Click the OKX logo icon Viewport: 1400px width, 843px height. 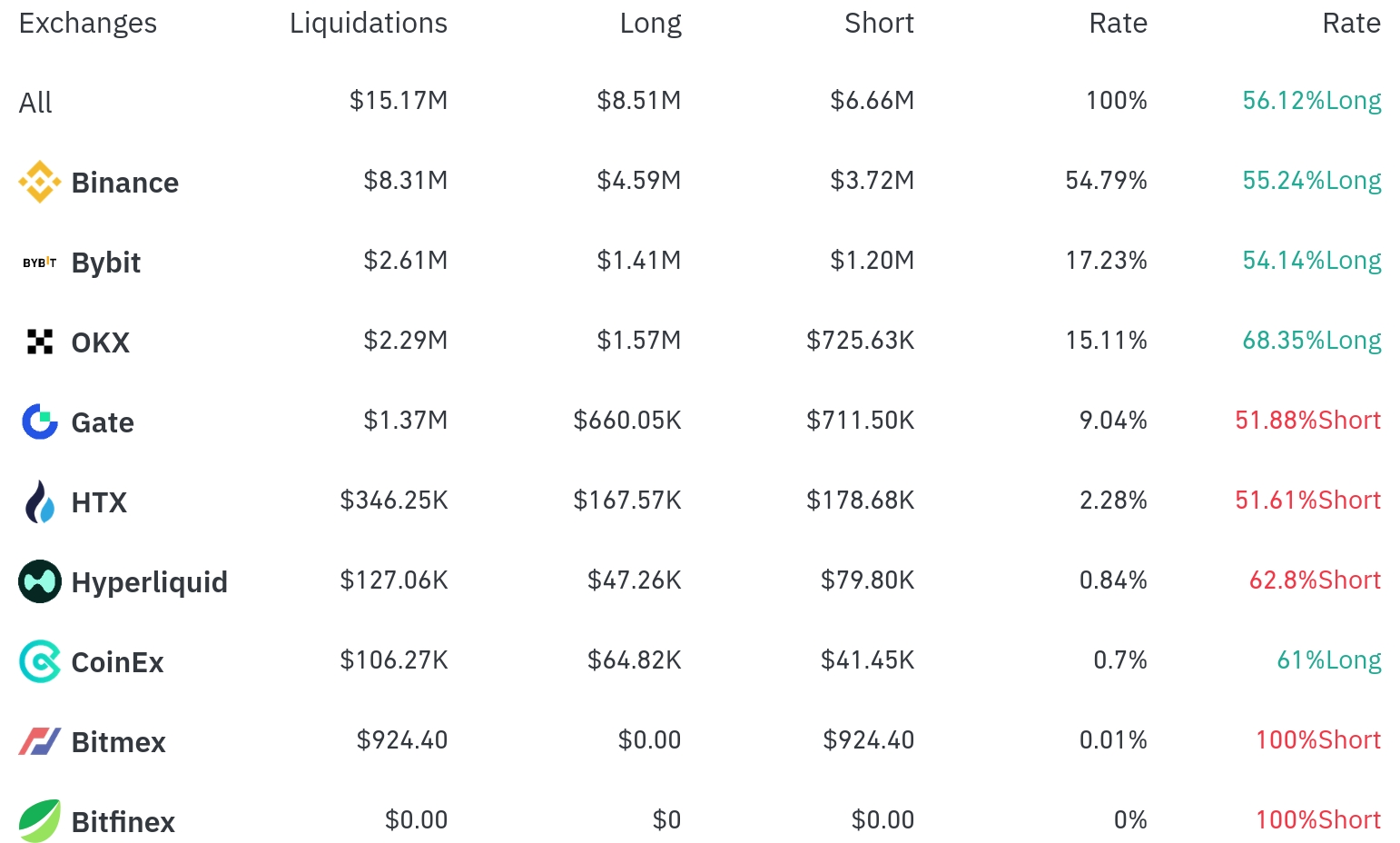click(40, 342)
